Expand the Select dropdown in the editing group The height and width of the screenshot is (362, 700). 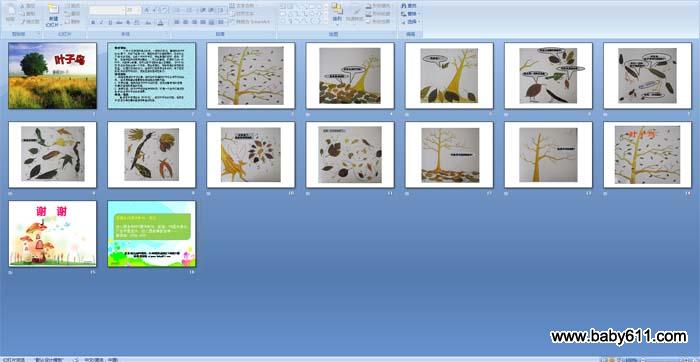coord(410,21)
